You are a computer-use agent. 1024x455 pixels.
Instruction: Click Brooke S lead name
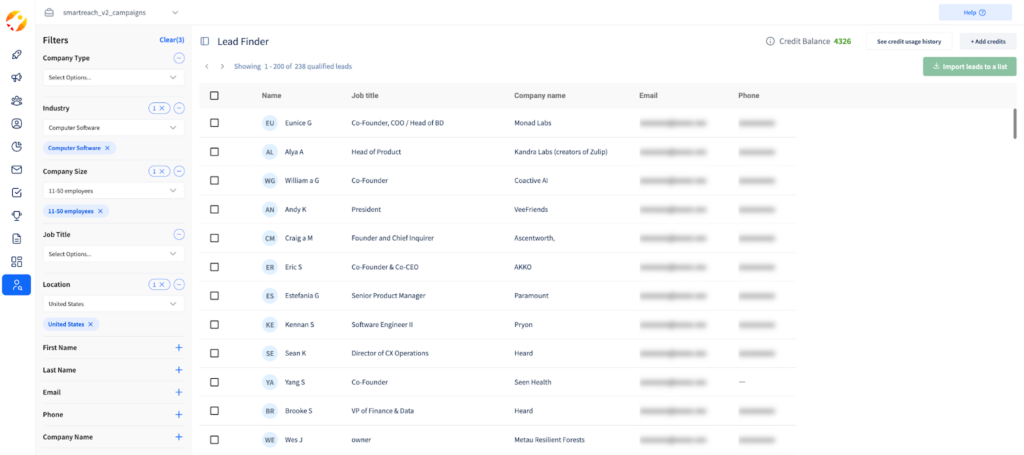tap(298, 411)
